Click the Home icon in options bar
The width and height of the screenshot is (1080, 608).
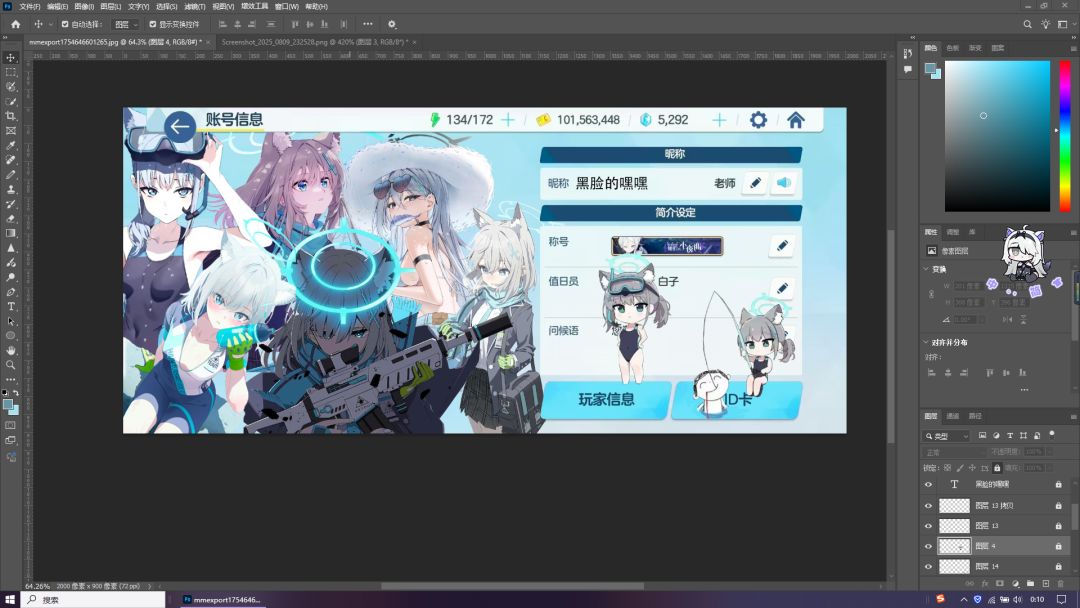click(15, 24)
